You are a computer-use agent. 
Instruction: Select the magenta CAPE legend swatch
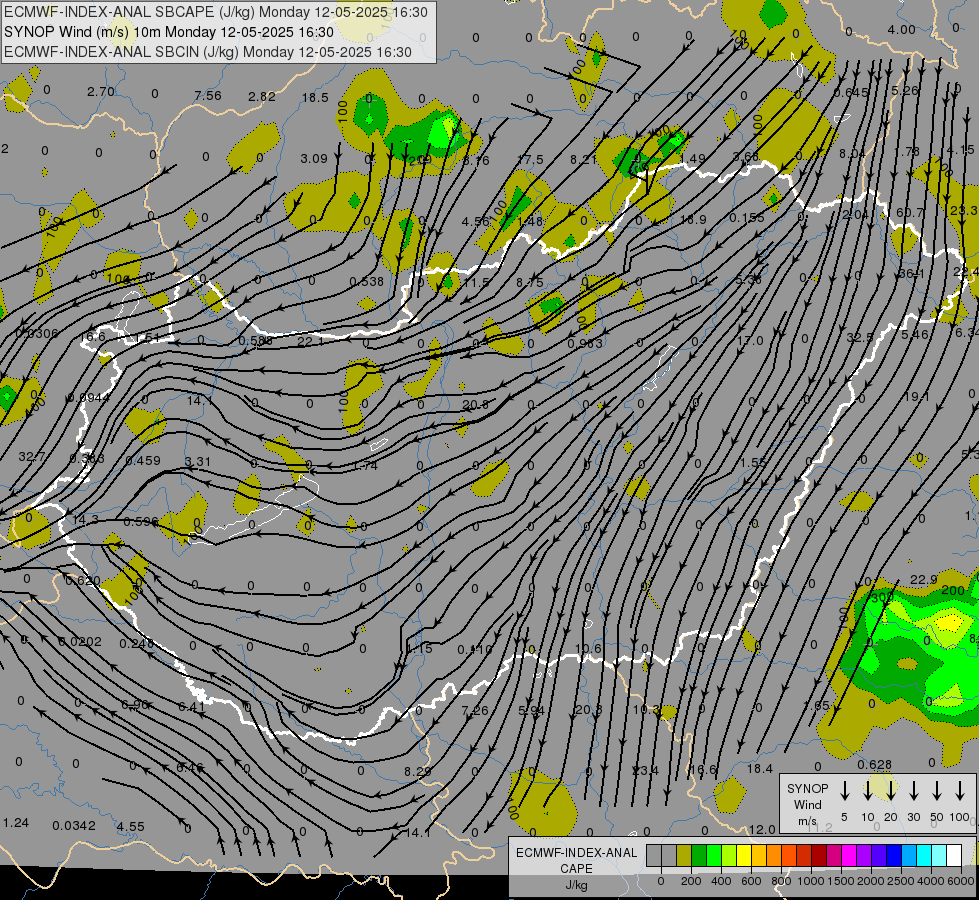(x=849, y=855)
